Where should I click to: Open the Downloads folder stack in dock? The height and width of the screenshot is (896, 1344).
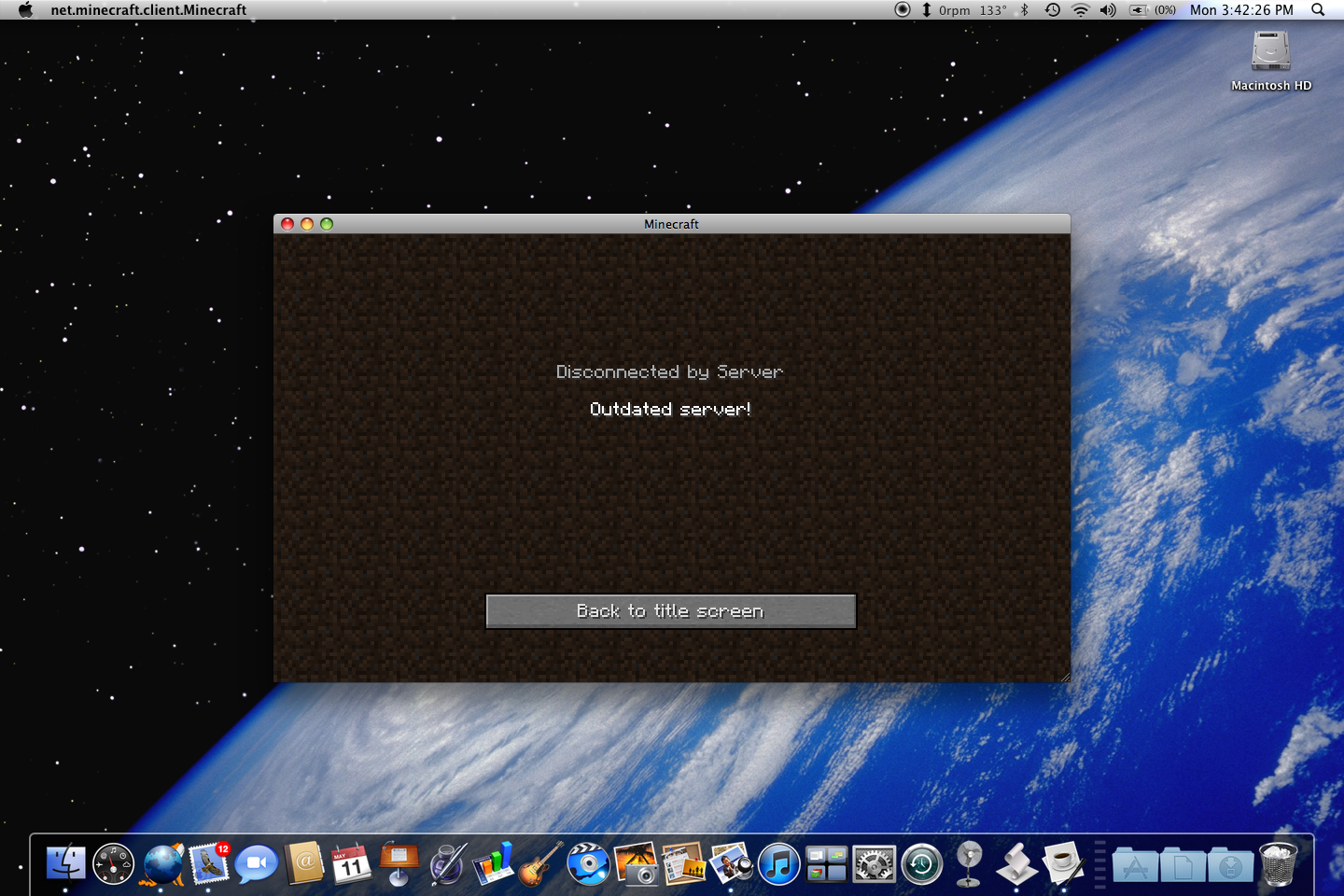tap(1230, 865)
